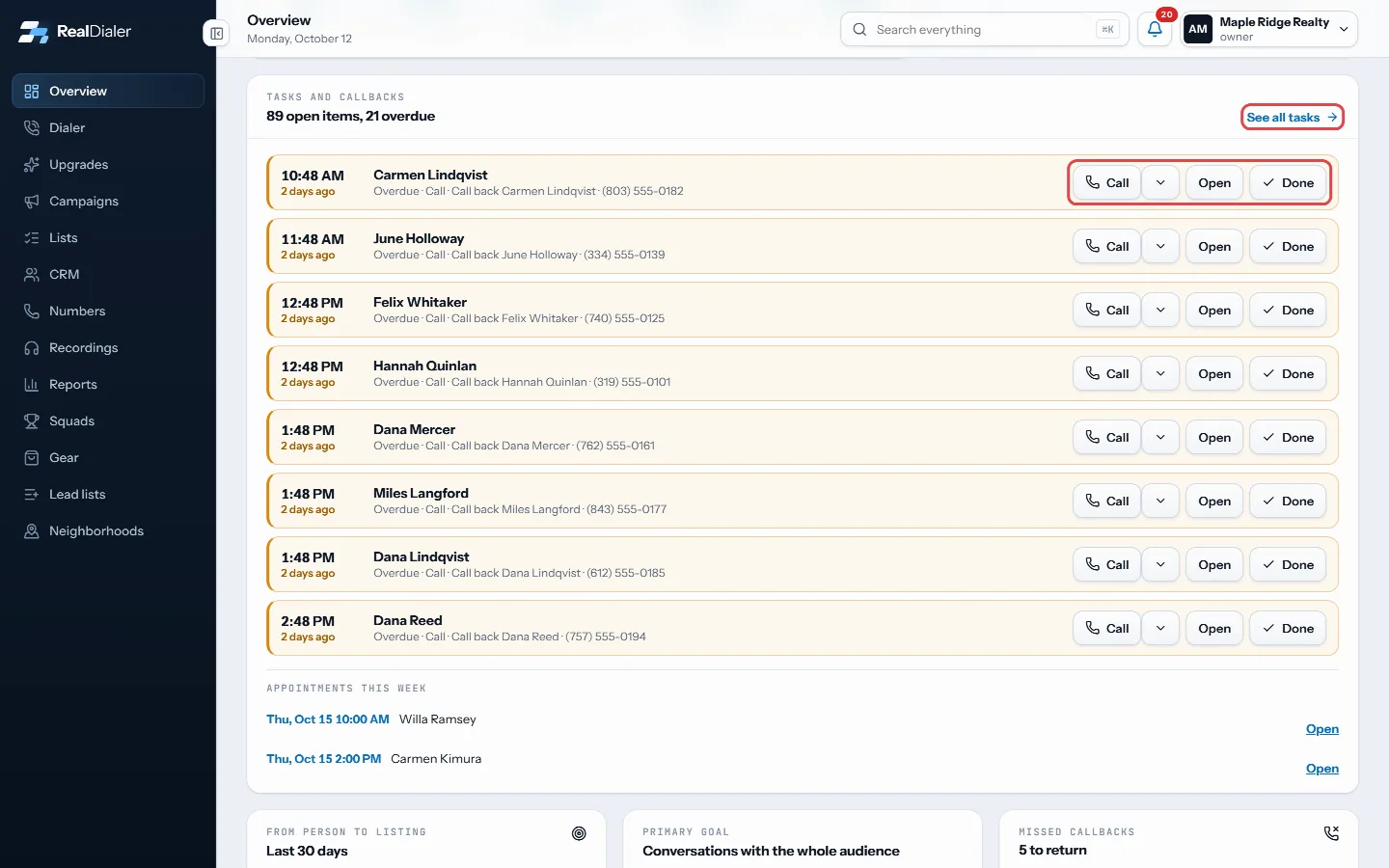Click the Lists icon in sidebar

pyautogui.click(x=32, y=238)
